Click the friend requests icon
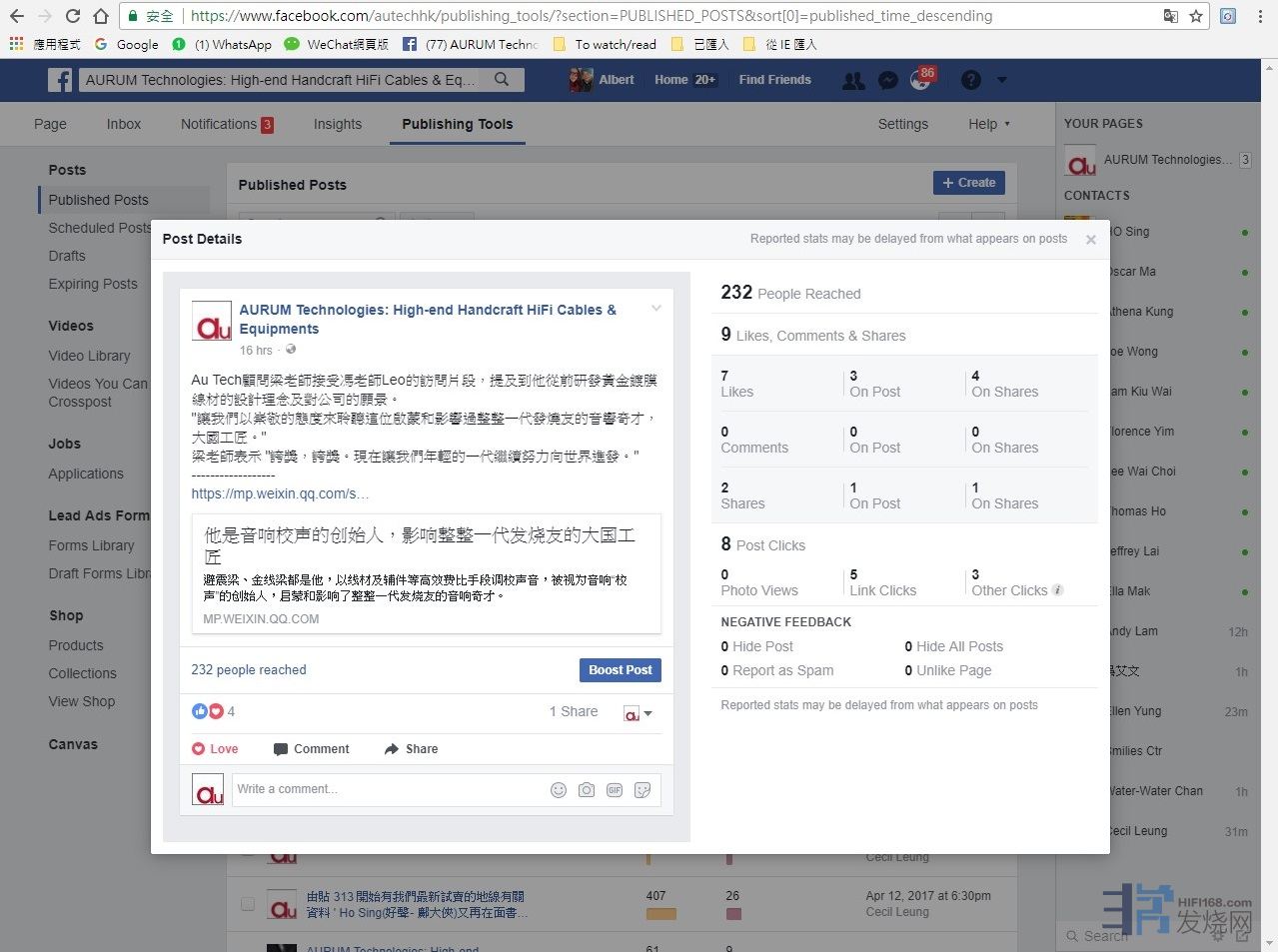The image size is (1278, 952). pyautogui.click(x=853, y=81)
